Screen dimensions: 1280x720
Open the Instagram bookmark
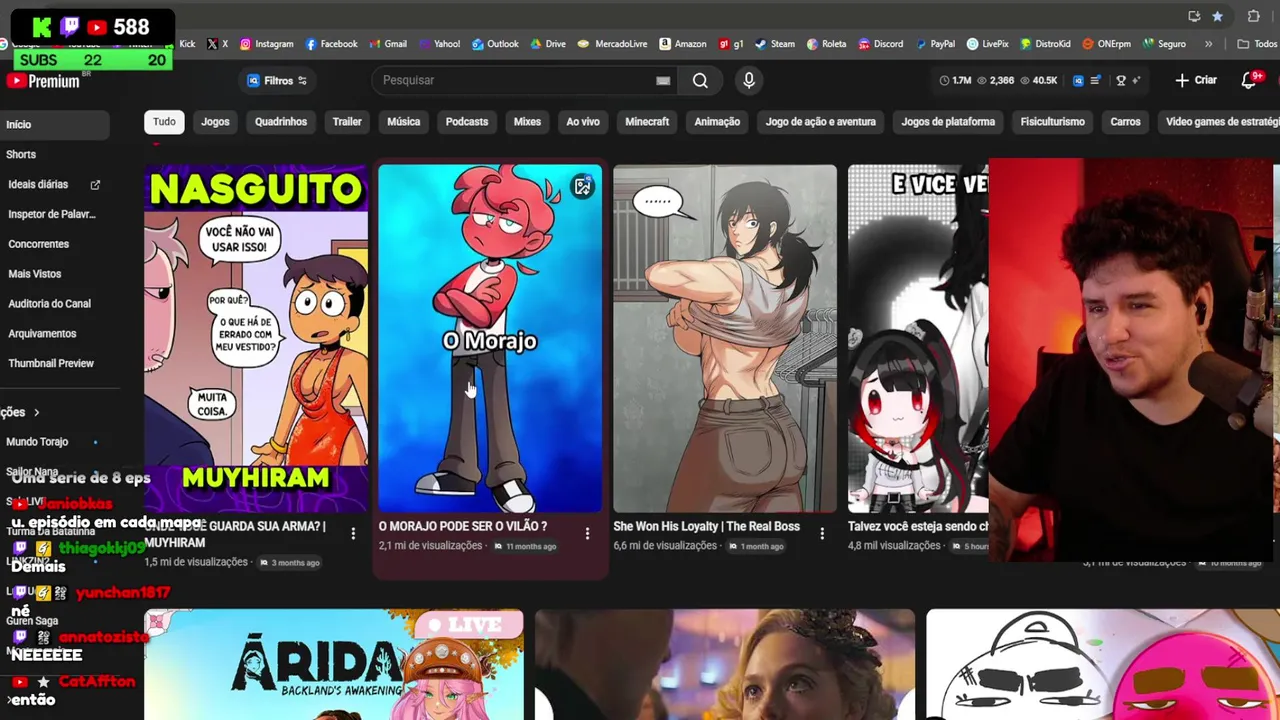tap(266, 44)
